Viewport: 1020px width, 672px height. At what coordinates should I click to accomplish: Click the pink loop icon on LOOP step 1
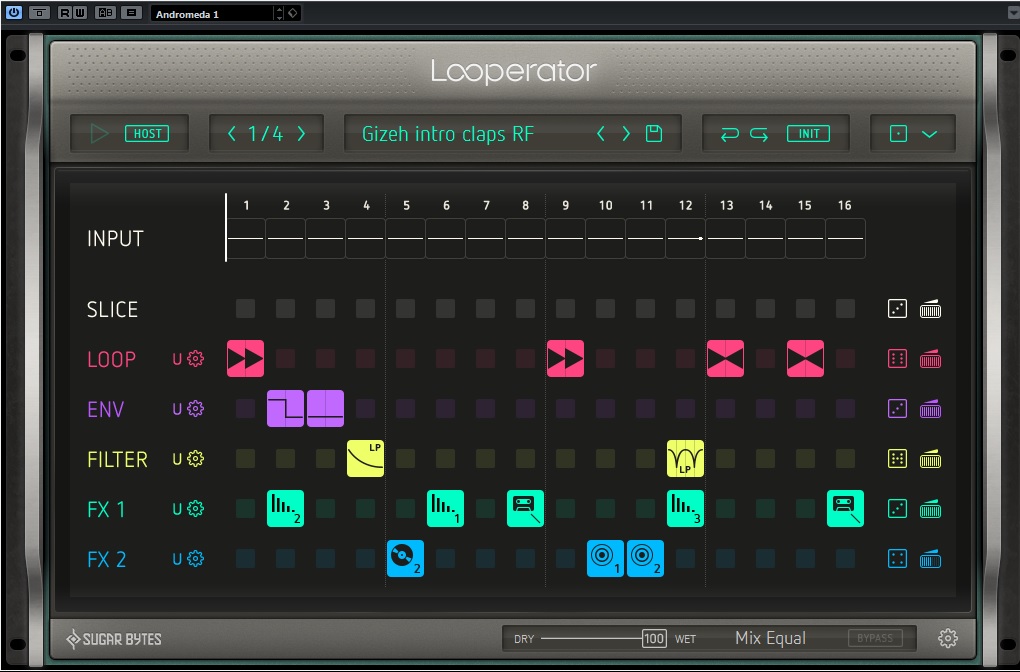point(245,358)
